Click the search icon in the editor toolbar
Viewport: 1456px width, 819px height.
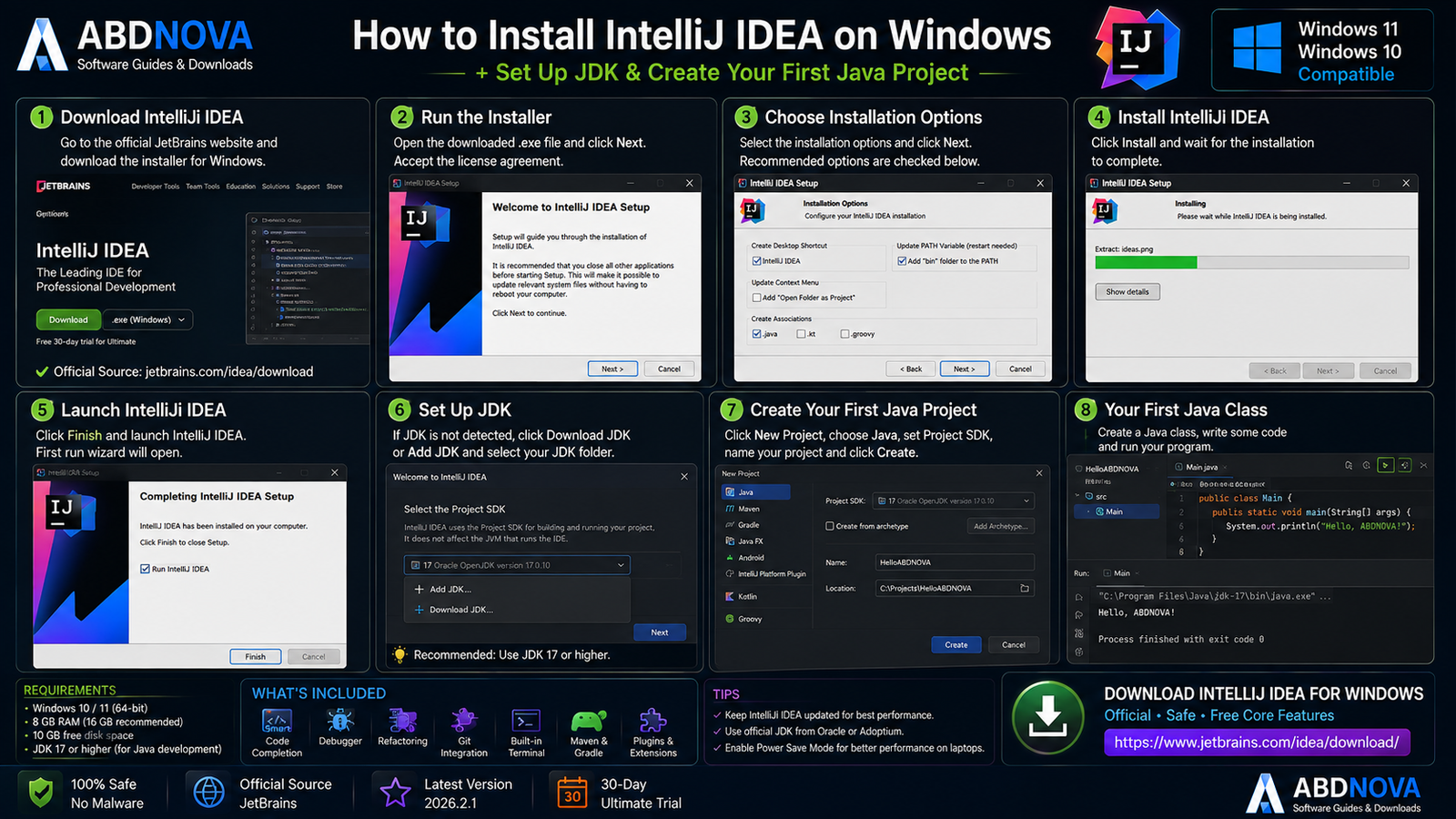[x=1349, y=465]
